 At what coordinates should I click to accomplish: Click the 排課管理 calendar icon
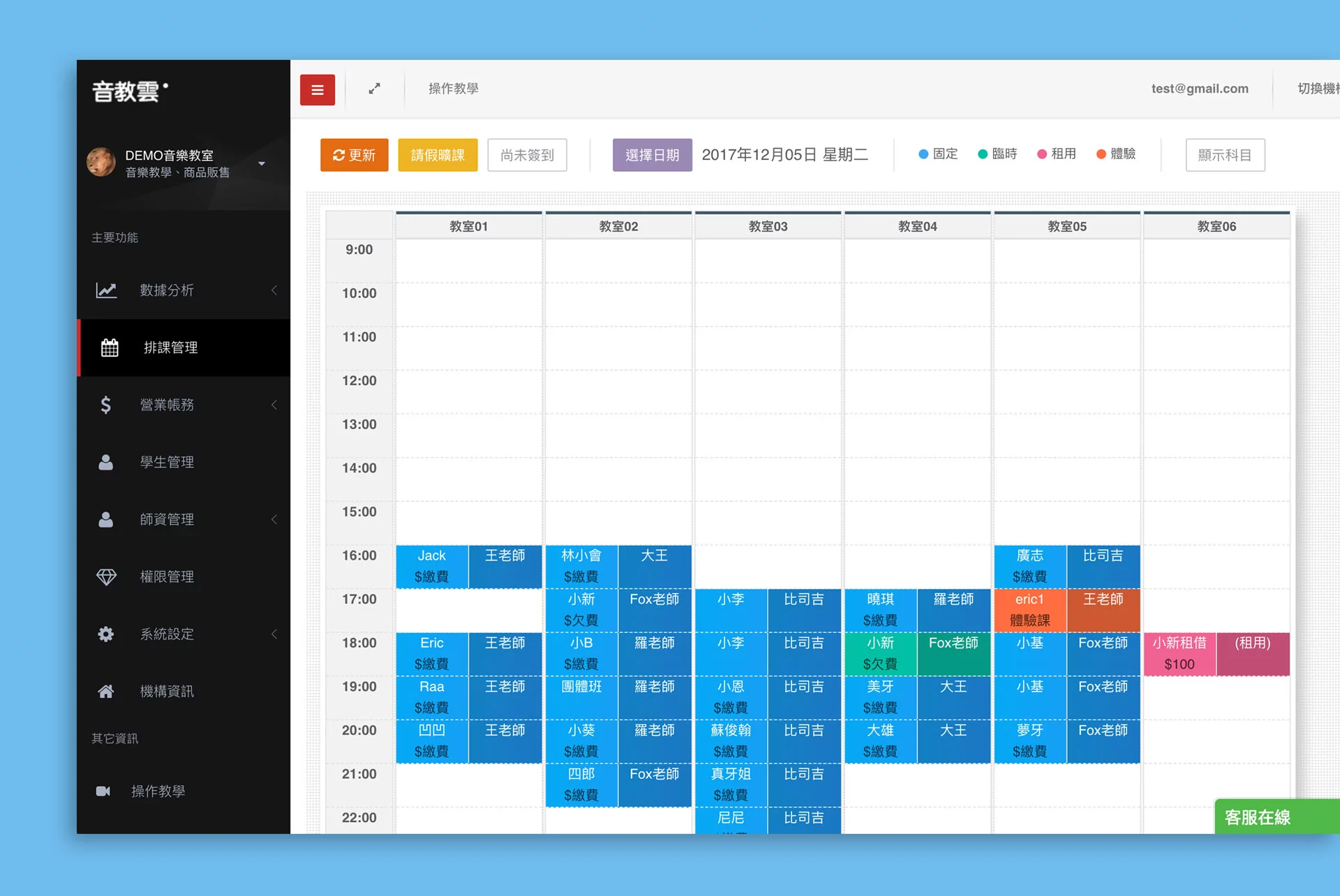point(110,348)
